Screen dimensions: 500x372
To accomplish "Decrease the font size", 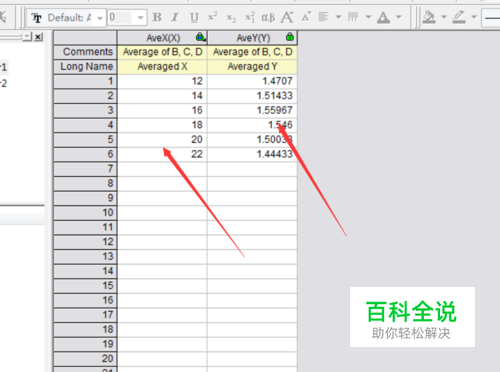I will click(x=306, y=16).
